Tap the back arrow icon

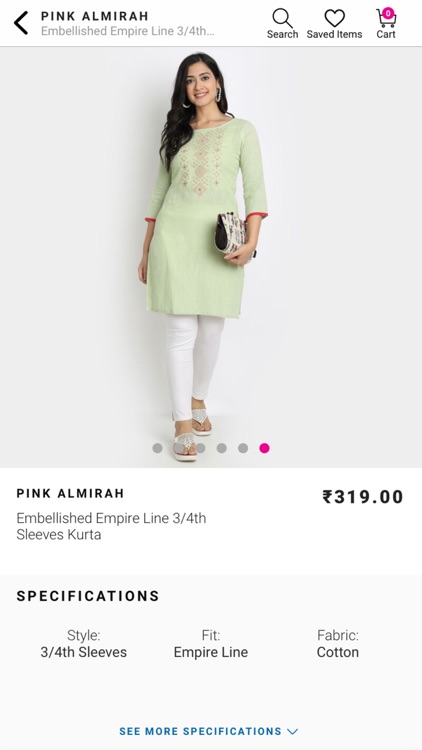pyautogui.click(x=21, y=23)
